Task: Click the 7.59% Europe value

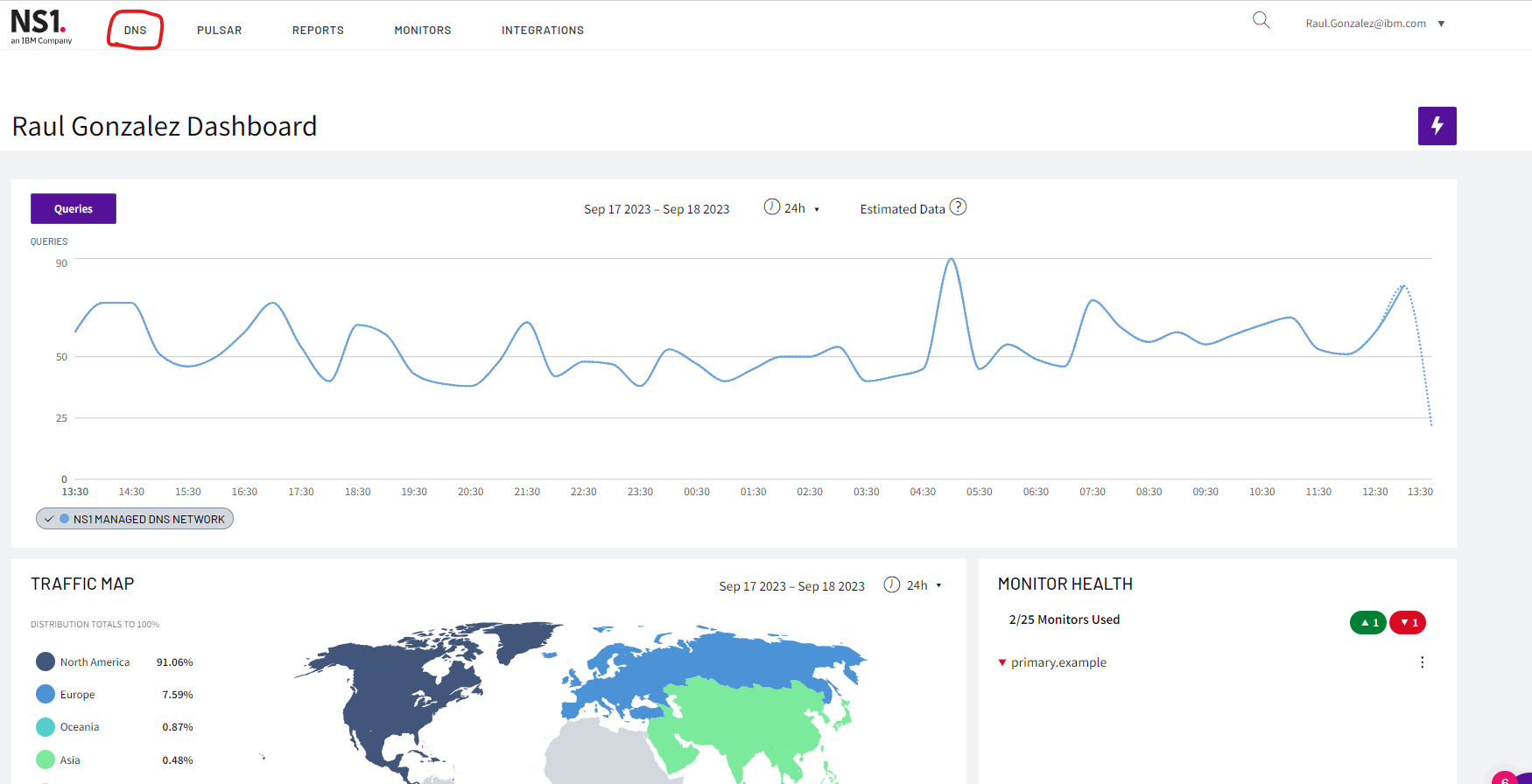Action: click(x=178, y=695)
